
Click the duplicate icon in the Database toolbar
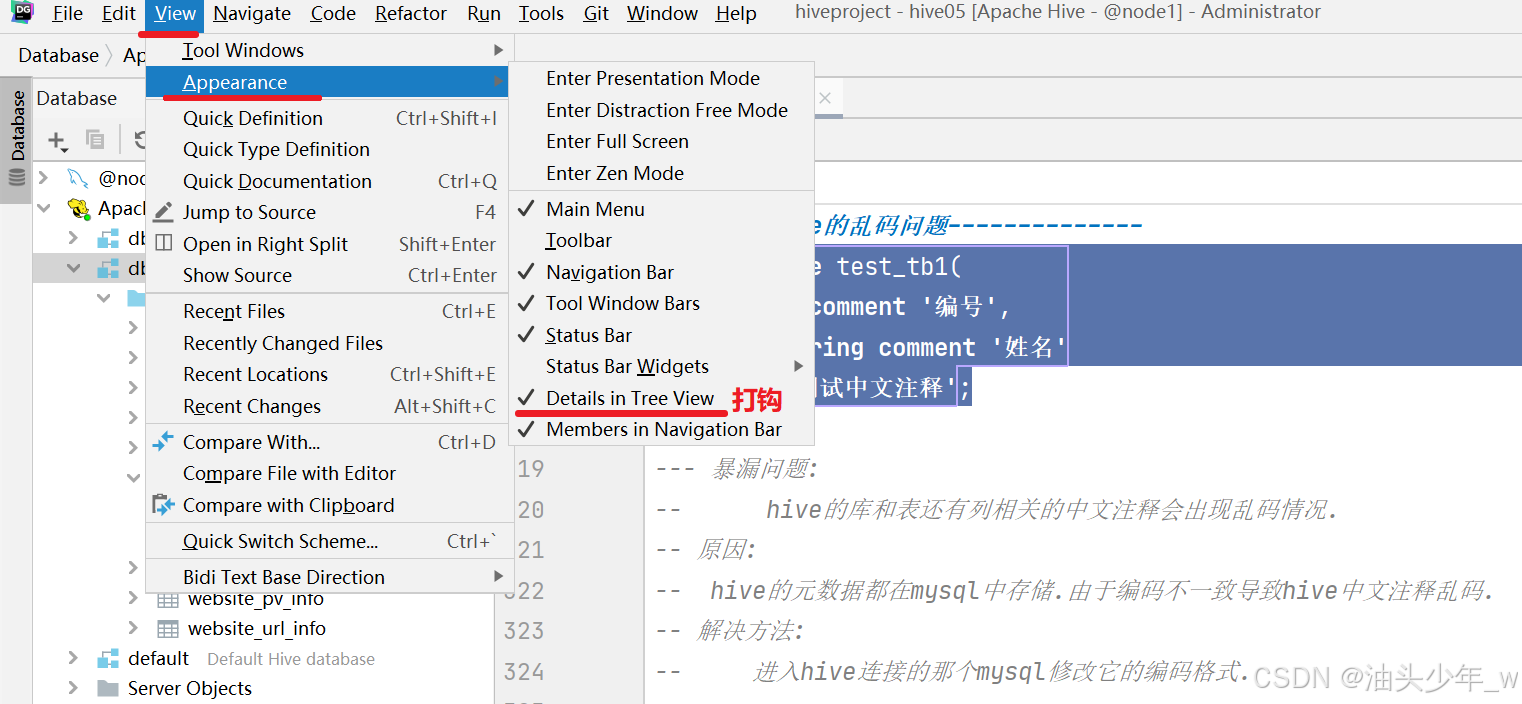pyautogui.click(x=94, y=140)
